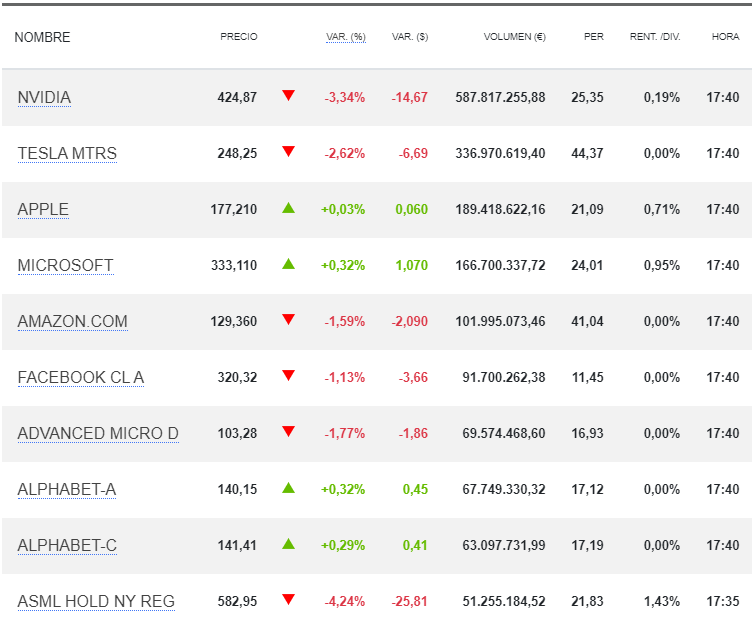Click the VAR. (%) column header

(x=346, y=37)
